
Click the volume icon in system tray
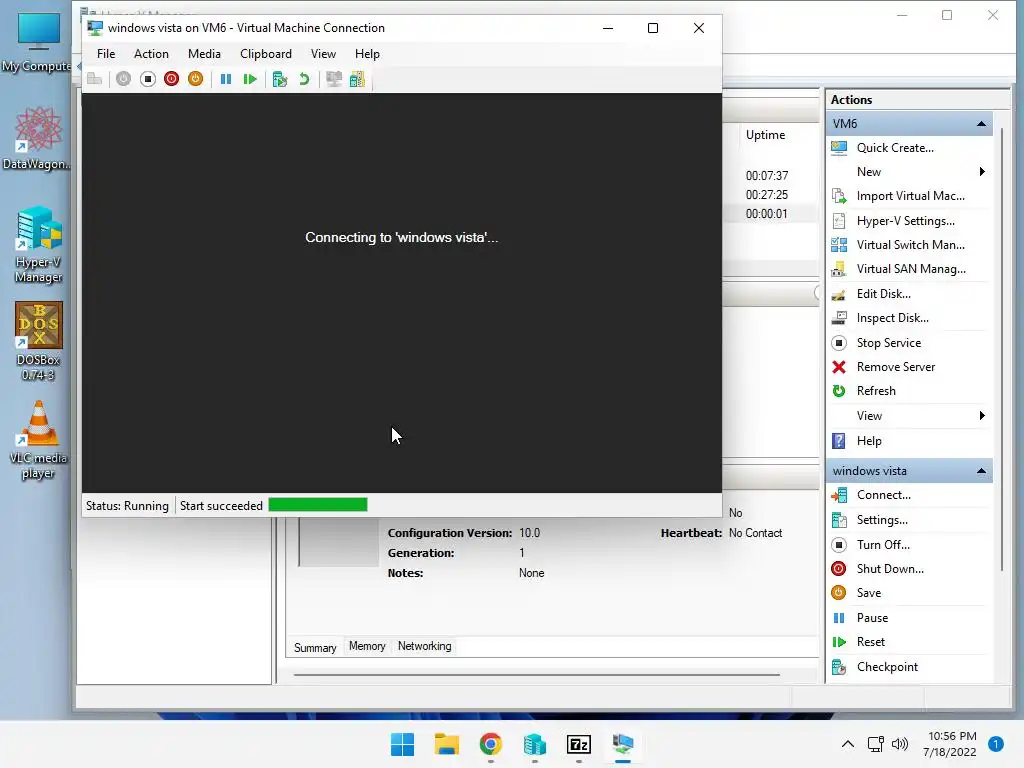(899, 744)
